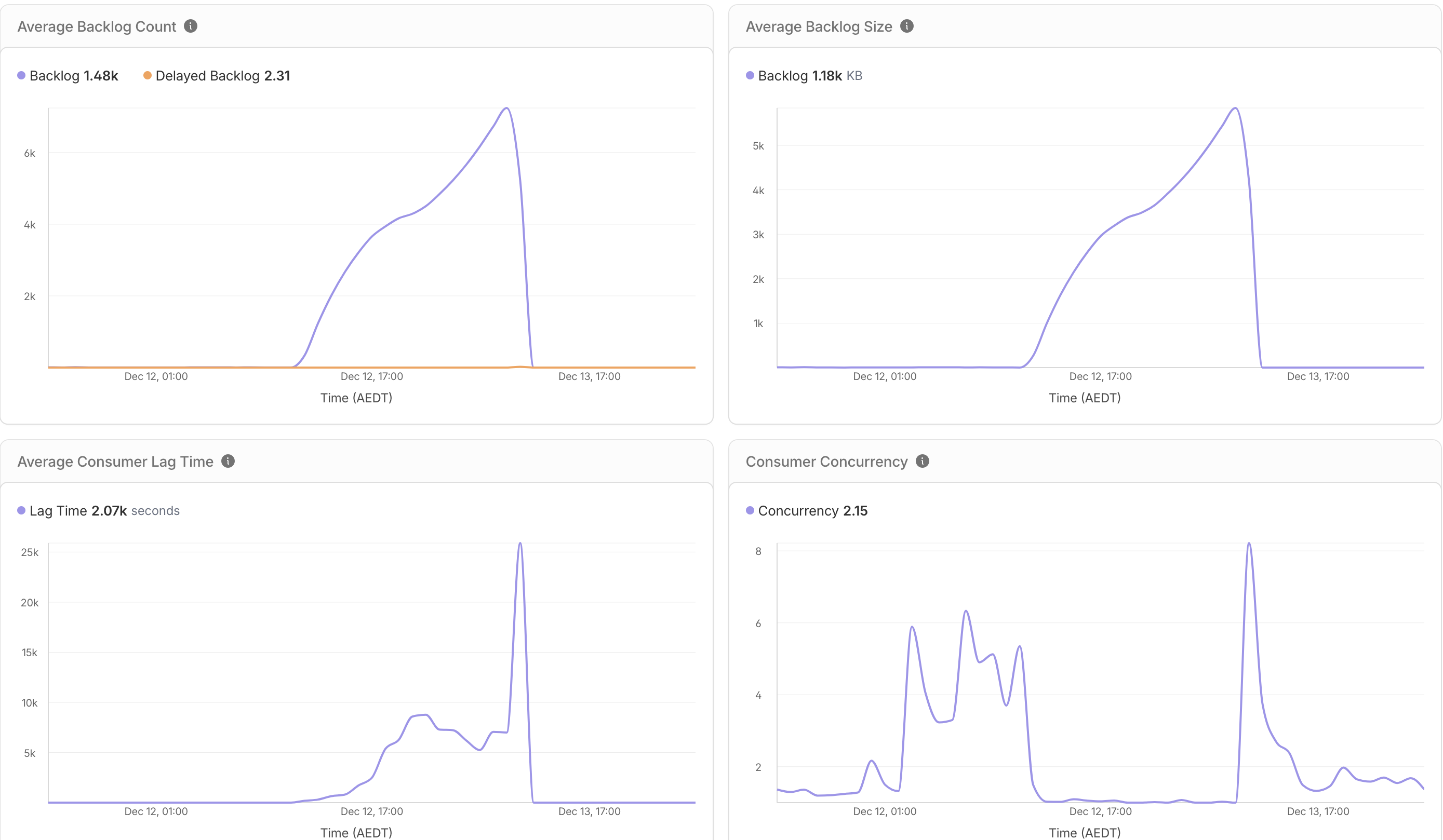The width and height of the screenshot is (1443, 840).
Task: Click the peak of Average Backlog Size curve
Action: tap(1235, 109)
